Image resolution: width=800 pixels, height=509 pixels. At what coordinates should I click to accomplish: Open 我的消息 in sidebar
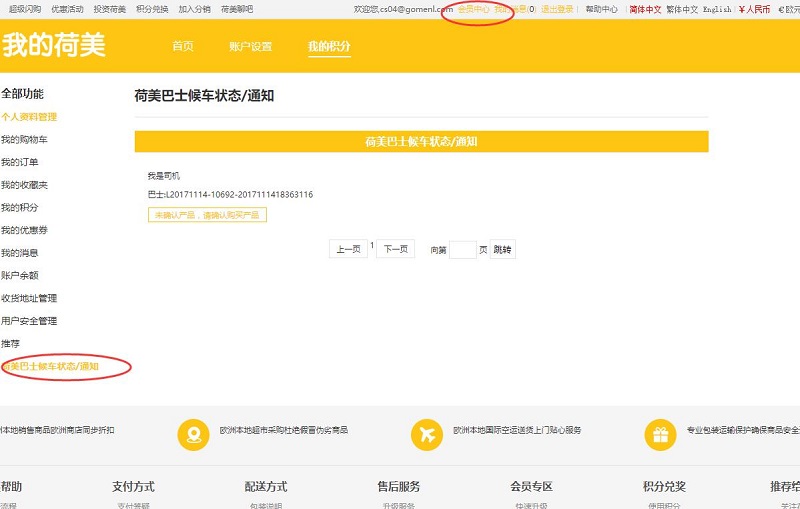pos(19,253)
